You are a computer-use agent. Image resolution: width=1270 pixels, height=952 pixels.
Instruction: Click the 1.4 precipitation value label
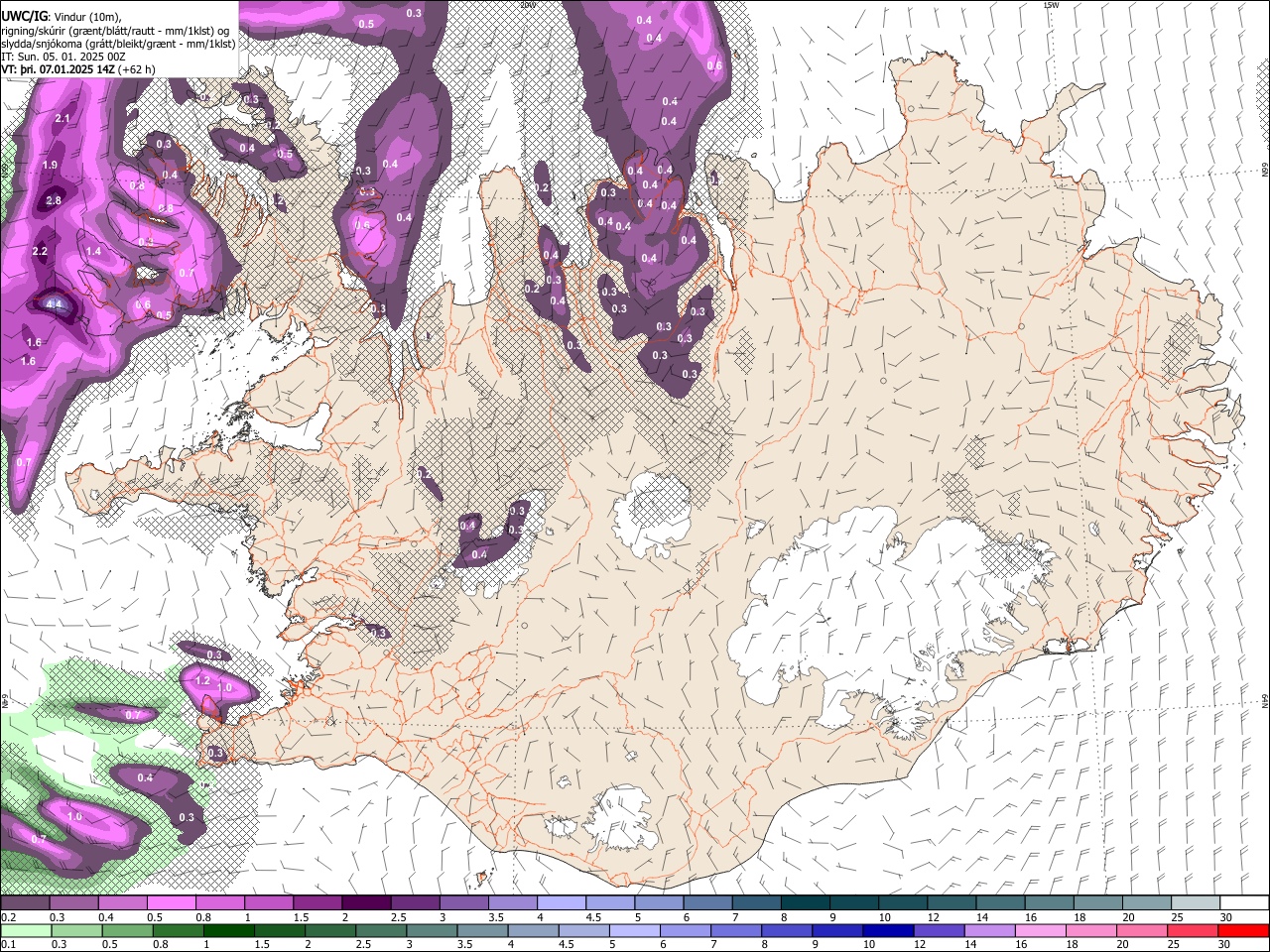tap(93, 252)
